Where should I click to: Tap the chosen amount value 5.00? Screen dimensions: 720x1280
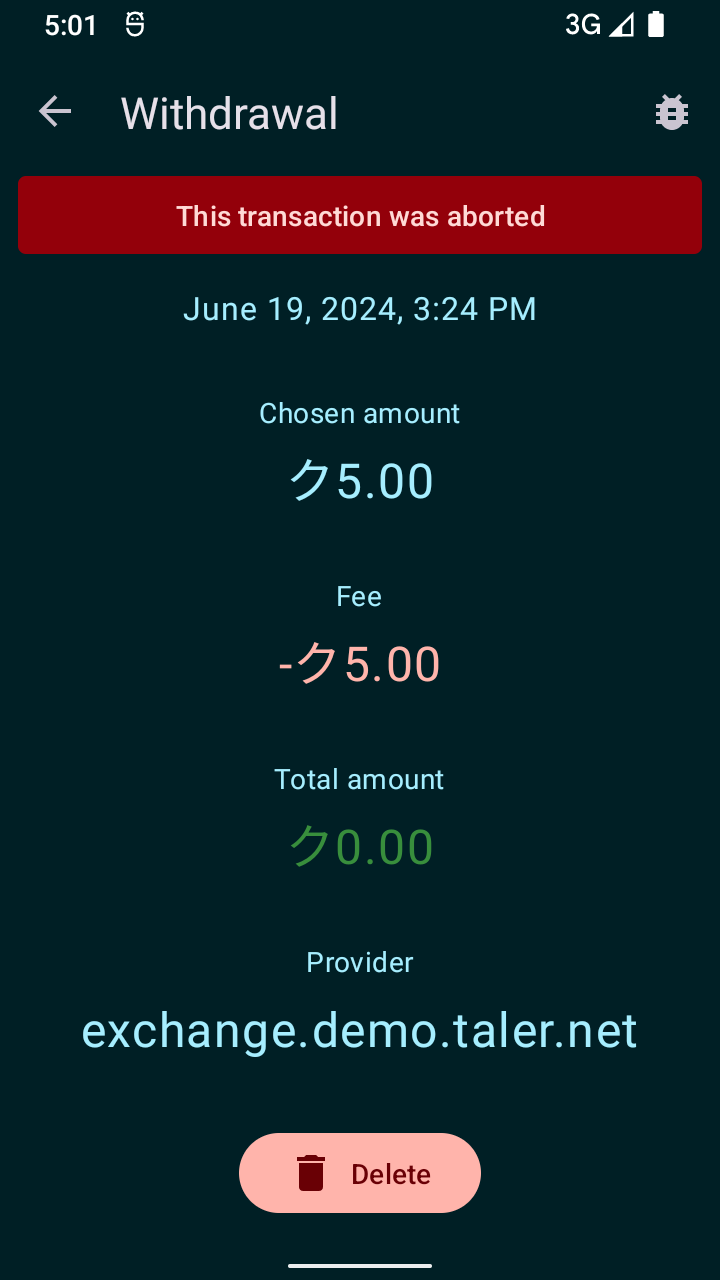(x=361, y=481)
